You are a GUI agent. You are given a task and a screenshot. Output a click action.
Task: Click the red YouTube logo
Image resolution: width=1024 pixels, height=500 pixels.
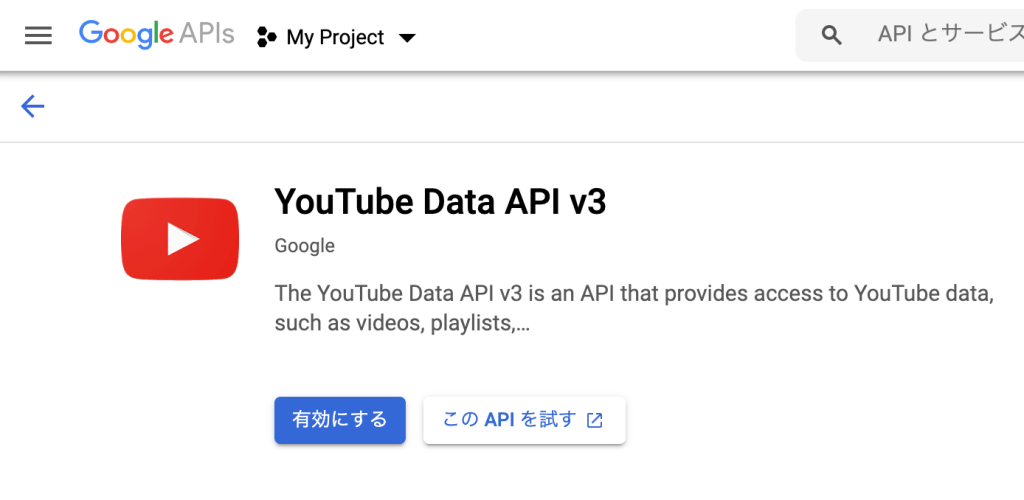180,238
